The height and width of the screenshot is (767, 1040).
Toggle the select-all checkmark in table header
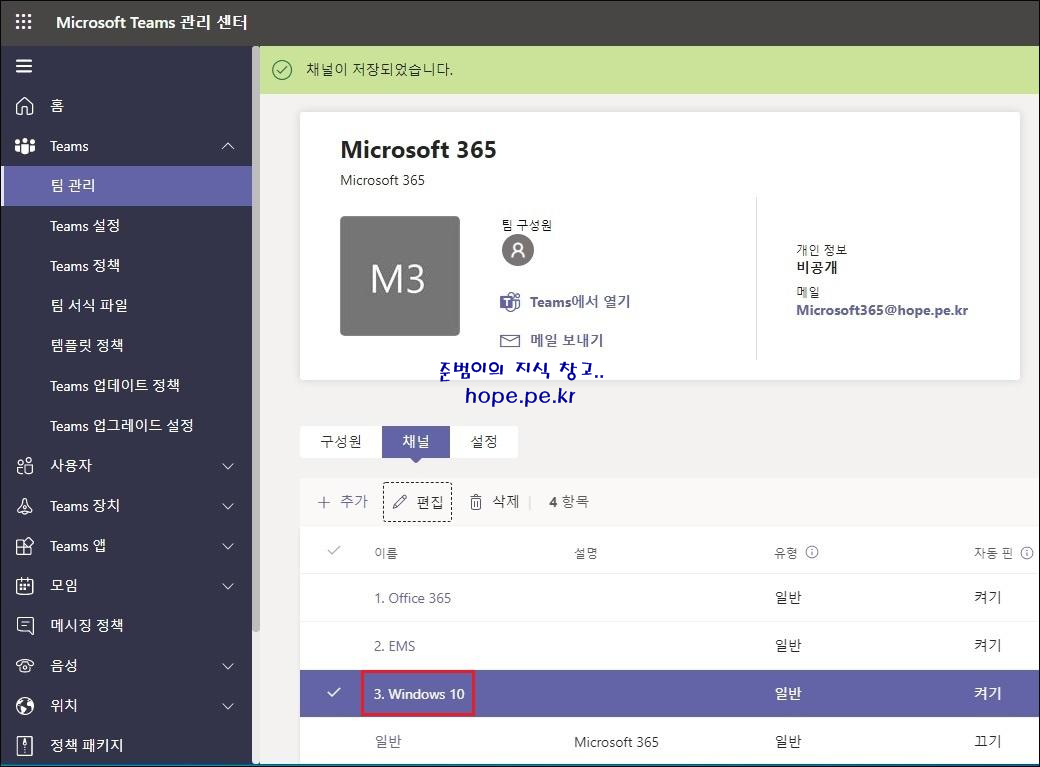pos(334,551)
